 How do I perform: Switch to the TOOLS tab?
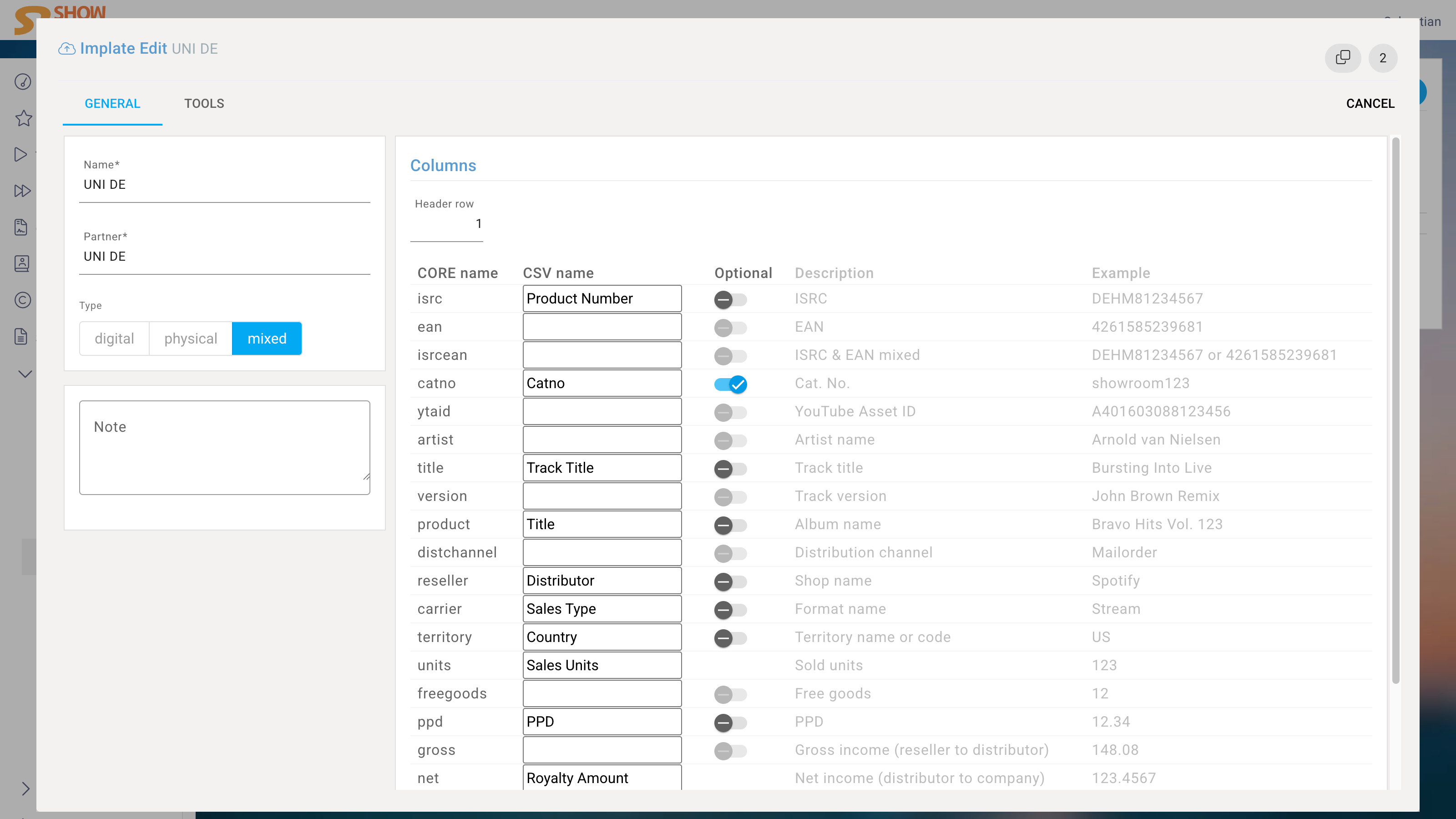pyautogui.click(x=204, y=103)
